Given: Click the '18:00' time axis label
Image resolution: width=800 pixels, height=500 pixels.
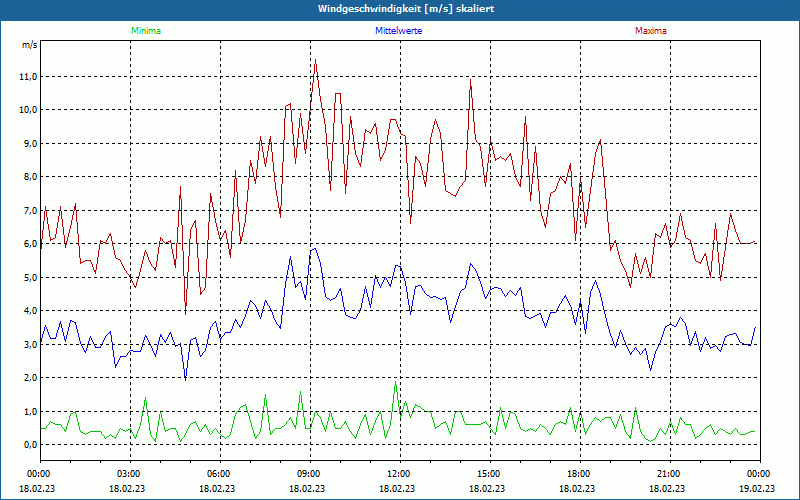Looking at the screenshot, I should tap(580, 474).
